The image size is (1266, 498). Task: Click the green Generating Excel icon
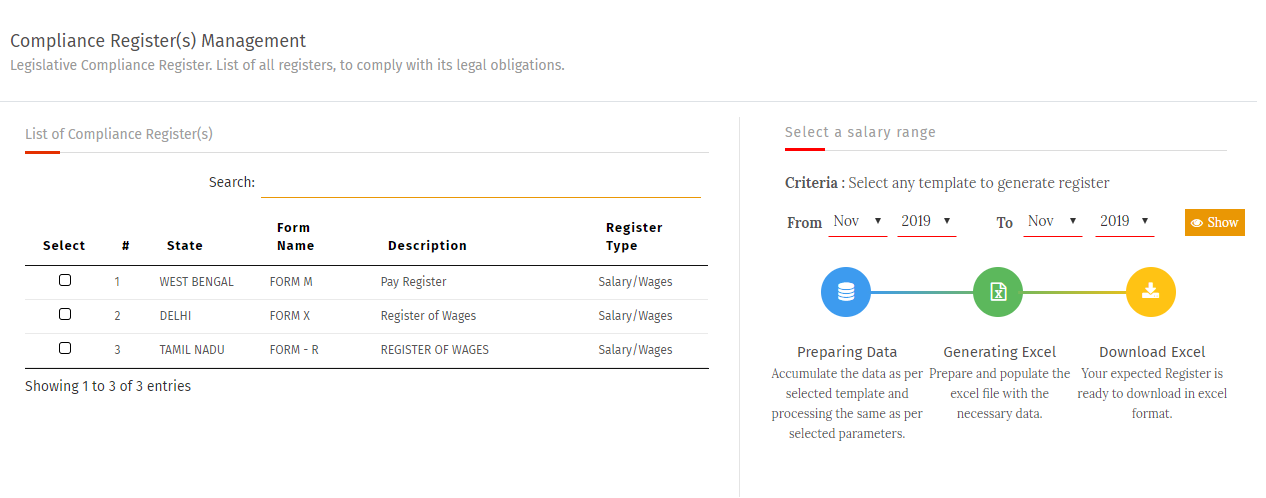point(998,292)
